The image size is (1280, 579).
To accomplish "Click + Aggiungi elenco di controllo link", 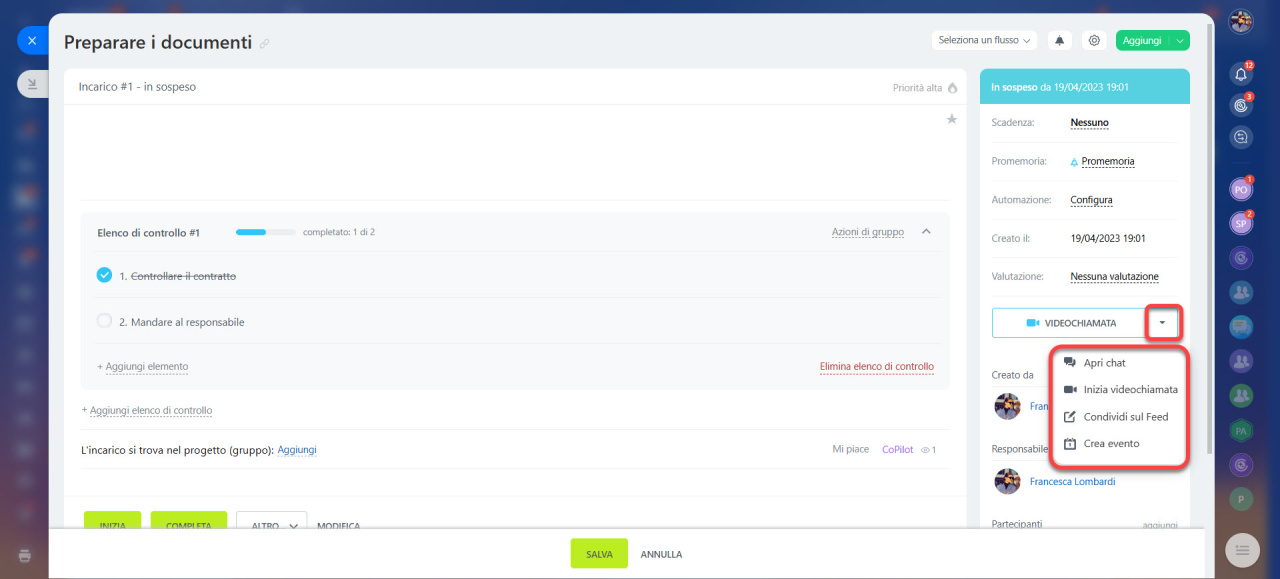I will [x=146, y=411].
